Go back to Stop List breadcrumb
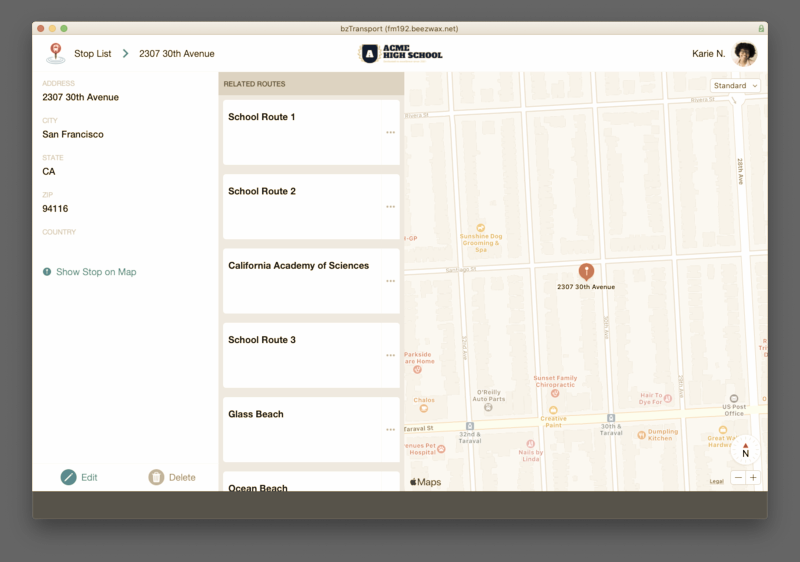Viewport: 800px width, 562px height. [x=93, y=54]
